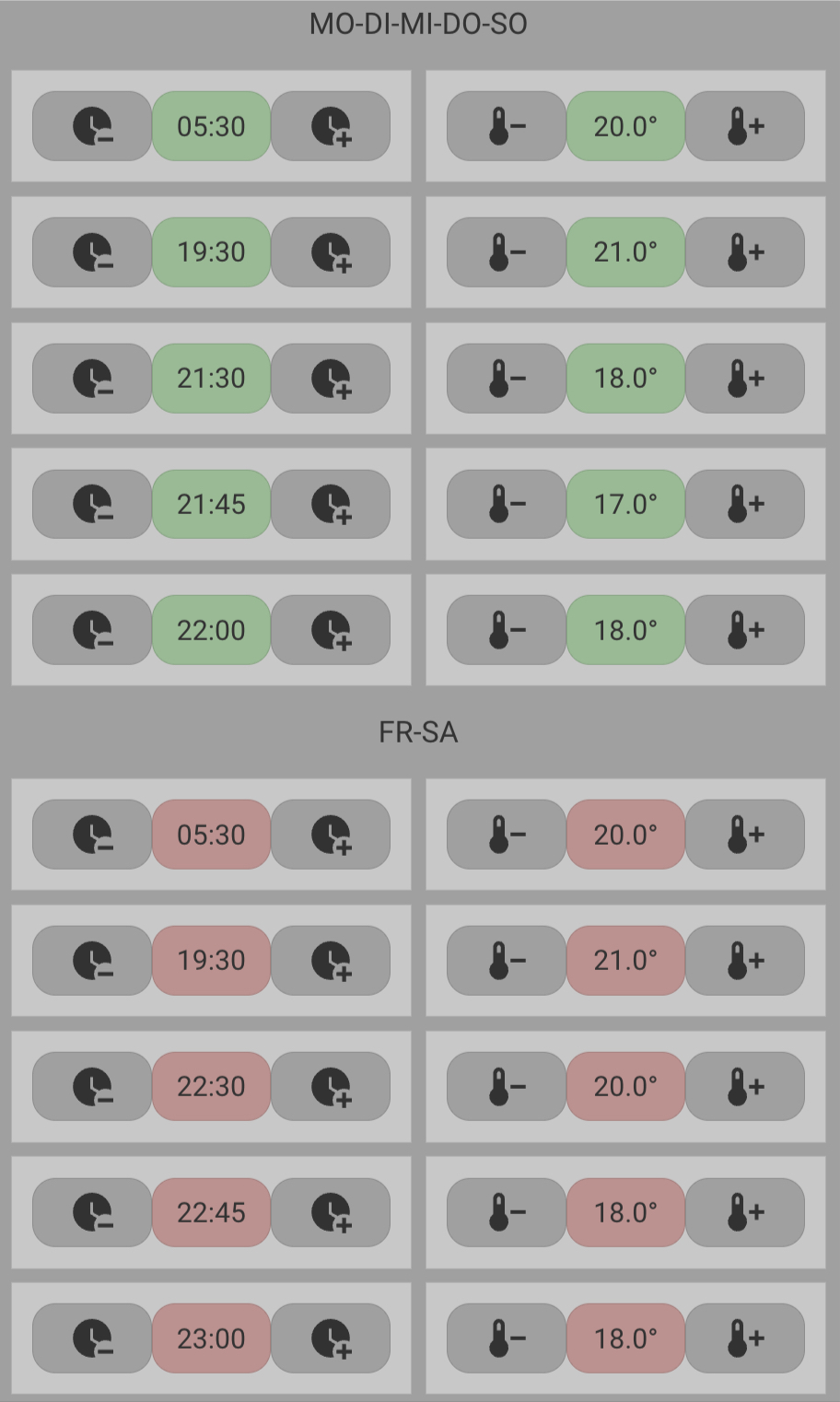
Task: Lower the temperature in the 22:30 row
Action: pos(506,1086)
